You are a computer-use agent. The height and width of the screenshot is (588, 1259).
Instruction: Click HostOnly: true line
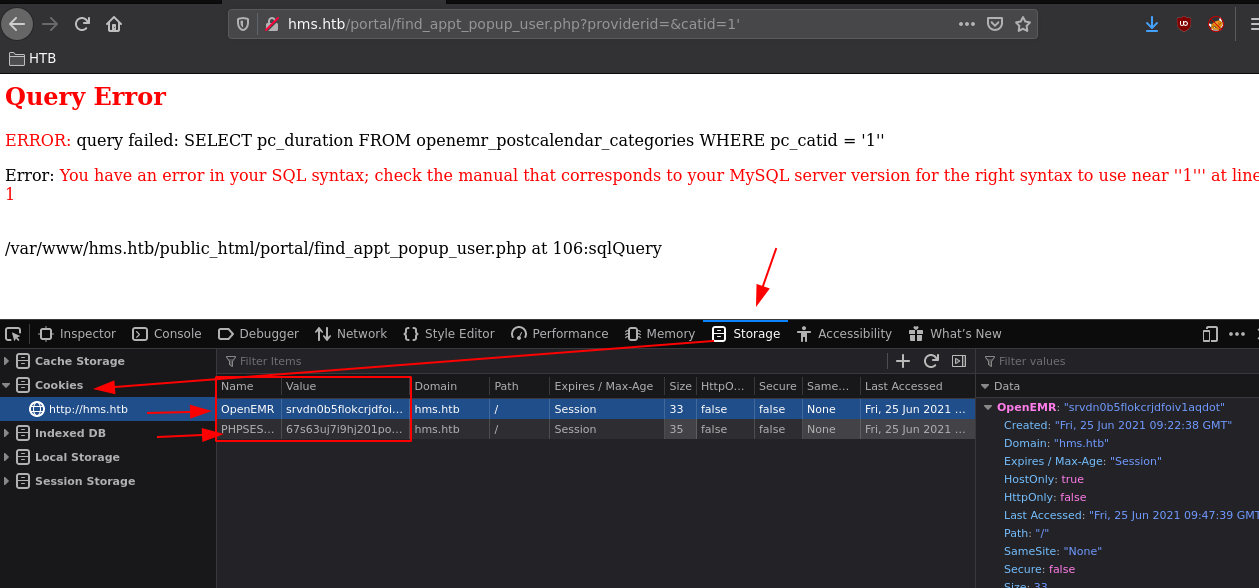1043,479
